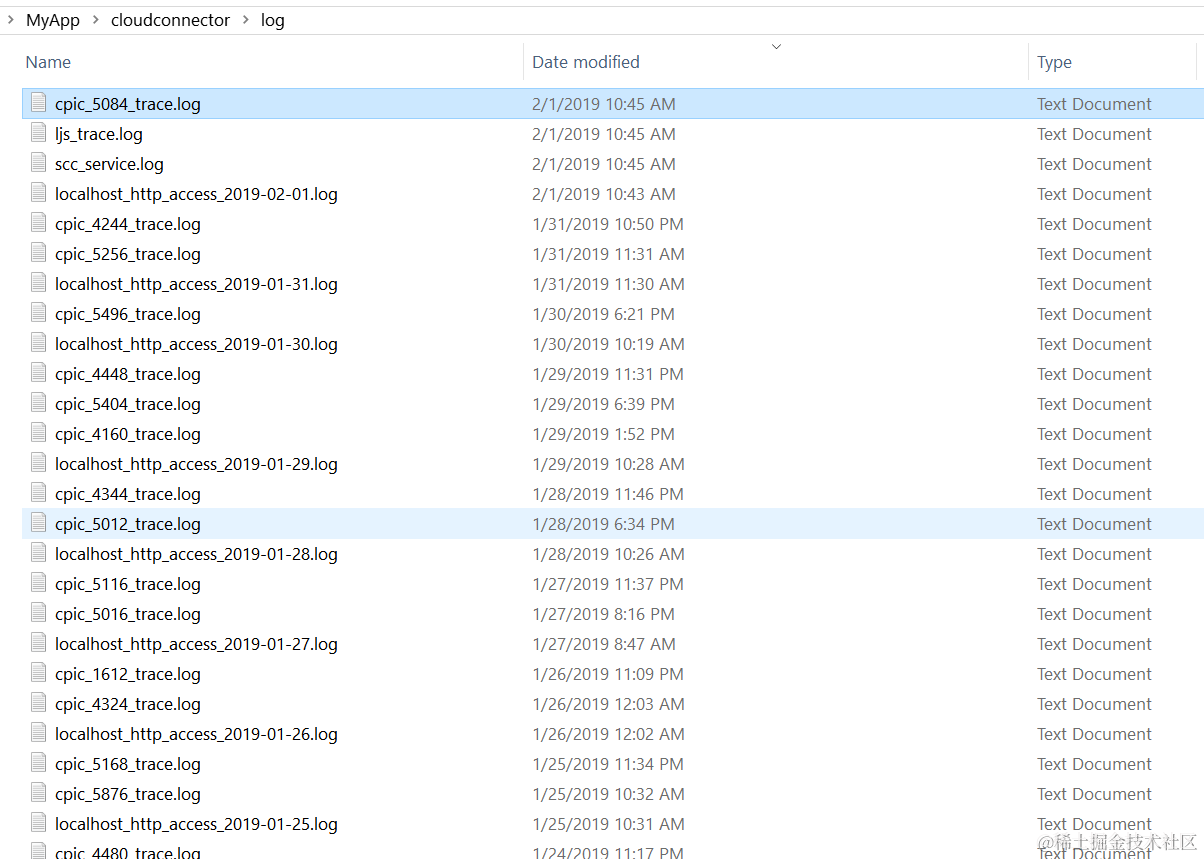Go to cloudconnector folder in breadcrumb
Viewport: 1204px width, 859px height.
171,20
